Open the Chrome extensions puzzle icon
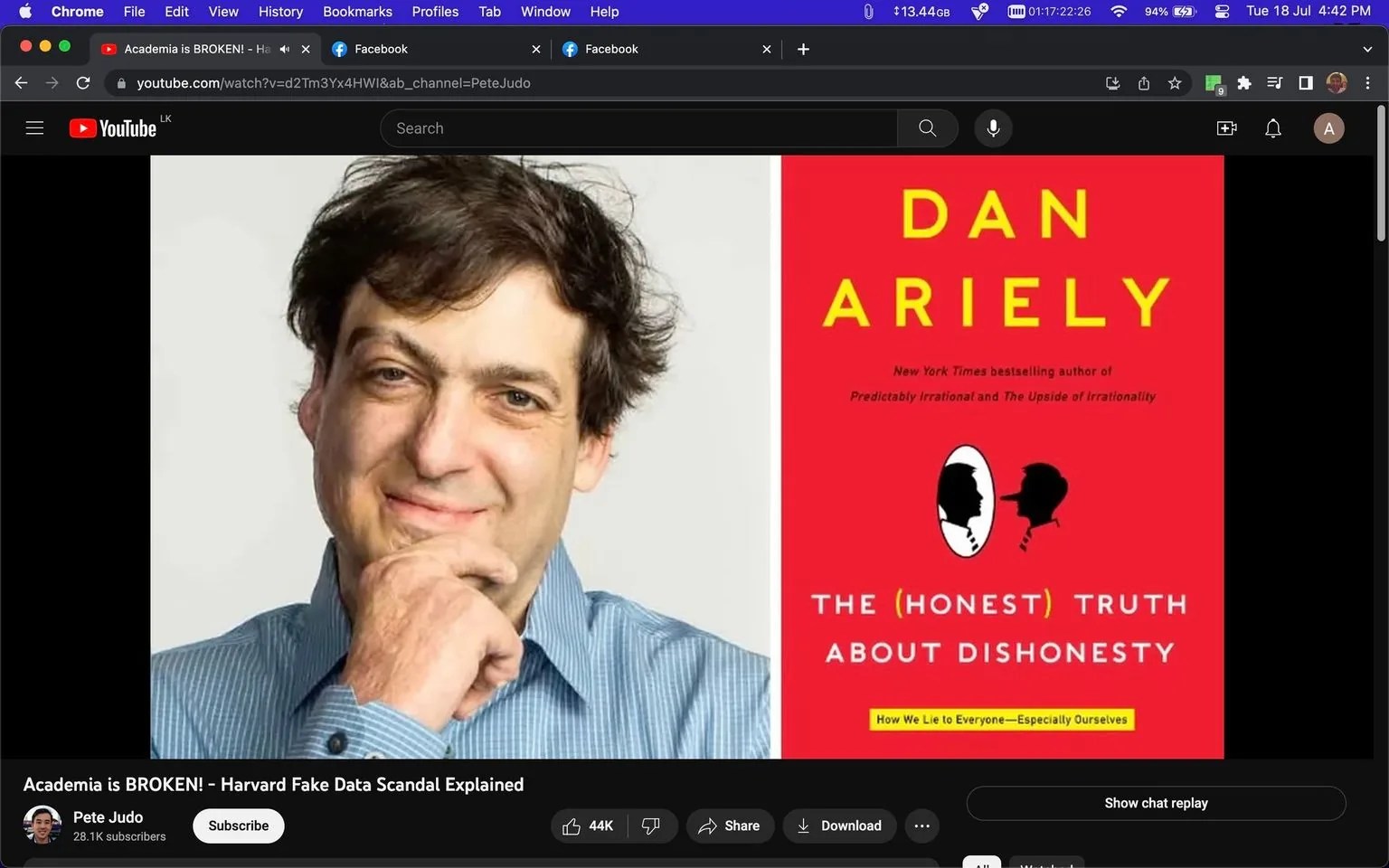The height and width of the screenshot is (868, 1389). 1244,82
